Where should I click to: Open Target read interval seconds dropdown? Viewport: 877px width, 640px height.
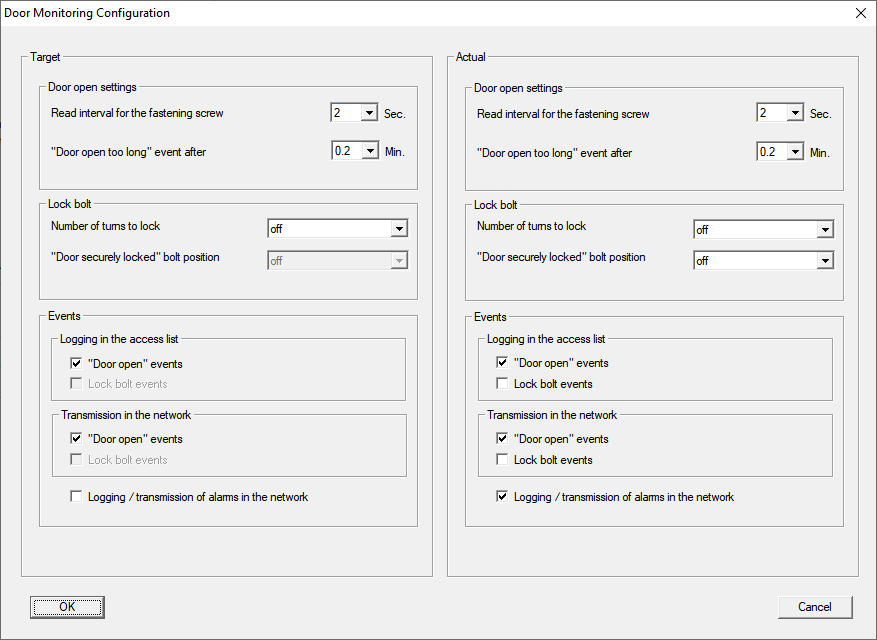click(x=369, y=114)
